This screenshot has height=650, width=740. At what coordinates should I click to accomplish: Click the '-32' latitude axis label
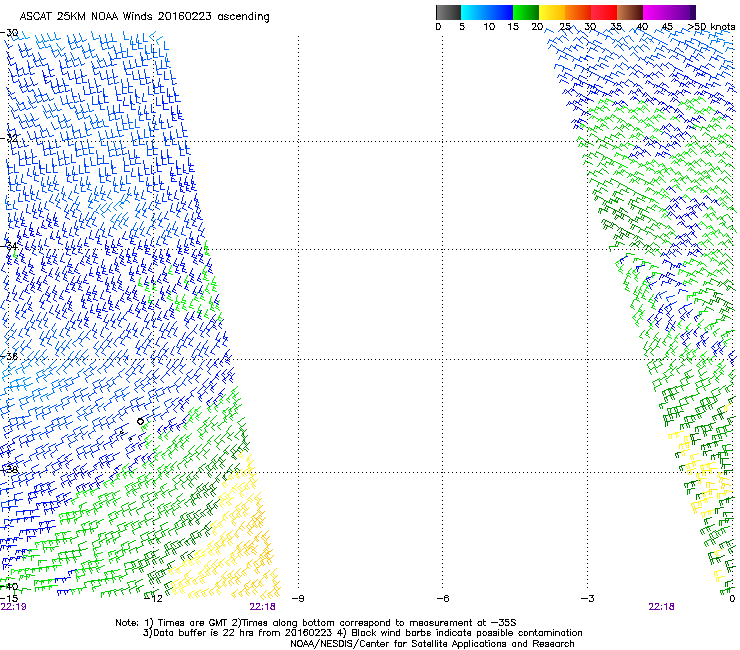point(9,138)
